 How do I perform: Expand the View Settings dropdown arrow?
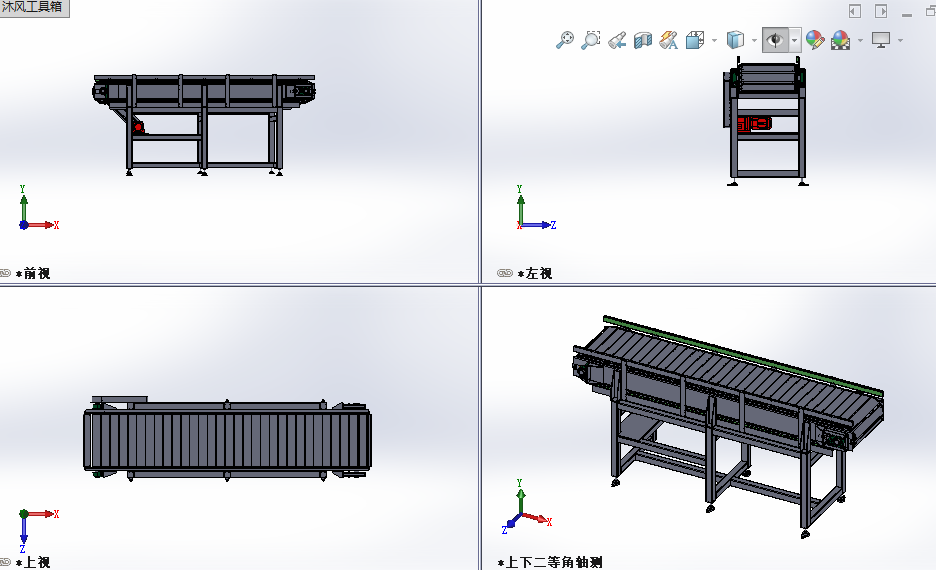900,41
